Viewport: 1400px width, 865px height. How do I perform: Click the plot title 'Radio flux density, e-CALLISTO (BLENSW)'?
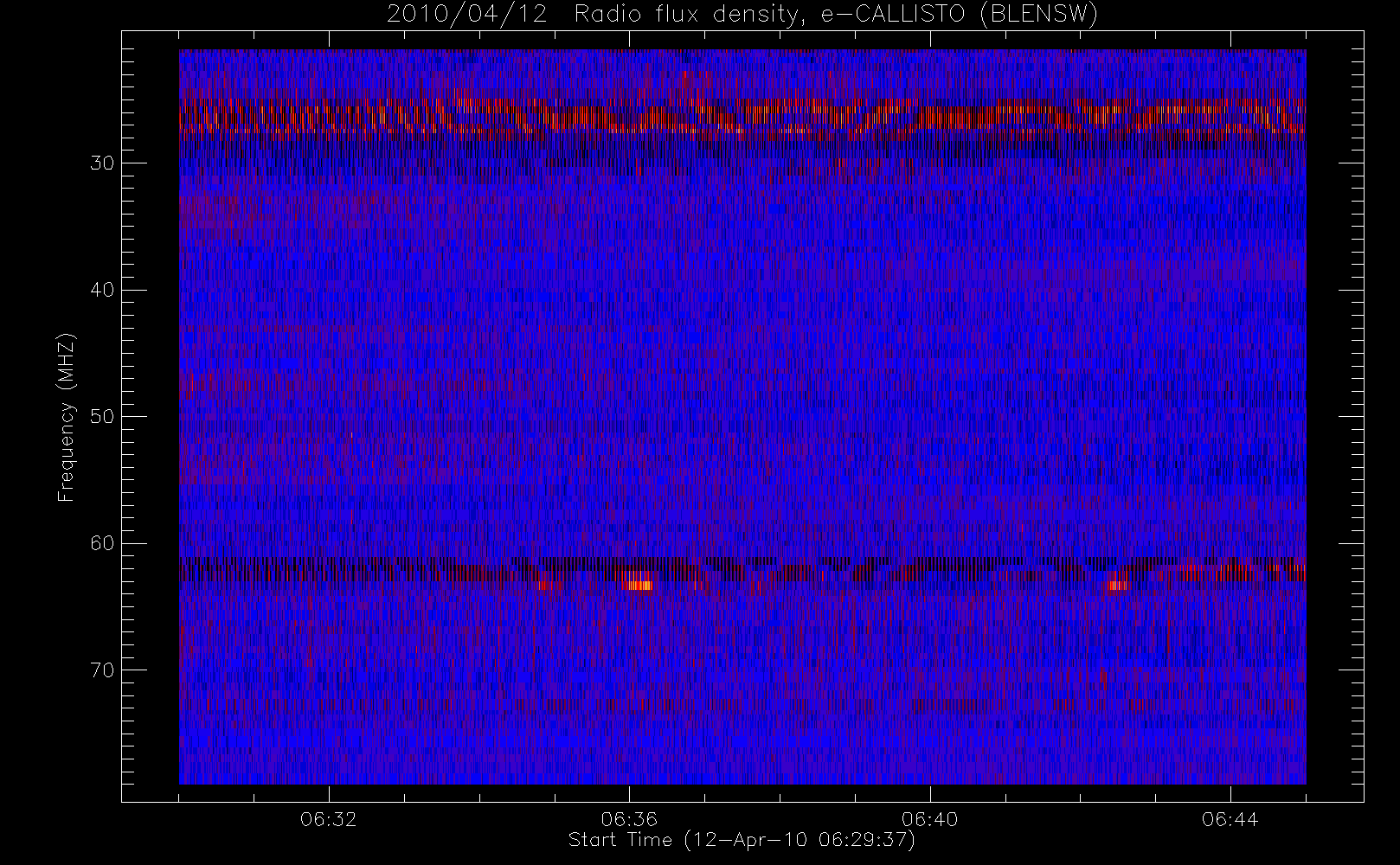click(837, 15)
